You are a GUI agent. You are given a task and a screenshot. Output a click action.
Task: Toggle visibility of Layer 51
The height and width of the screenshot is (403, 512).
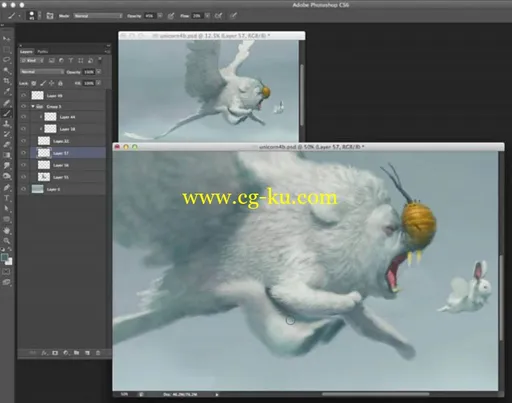point(23,177)
